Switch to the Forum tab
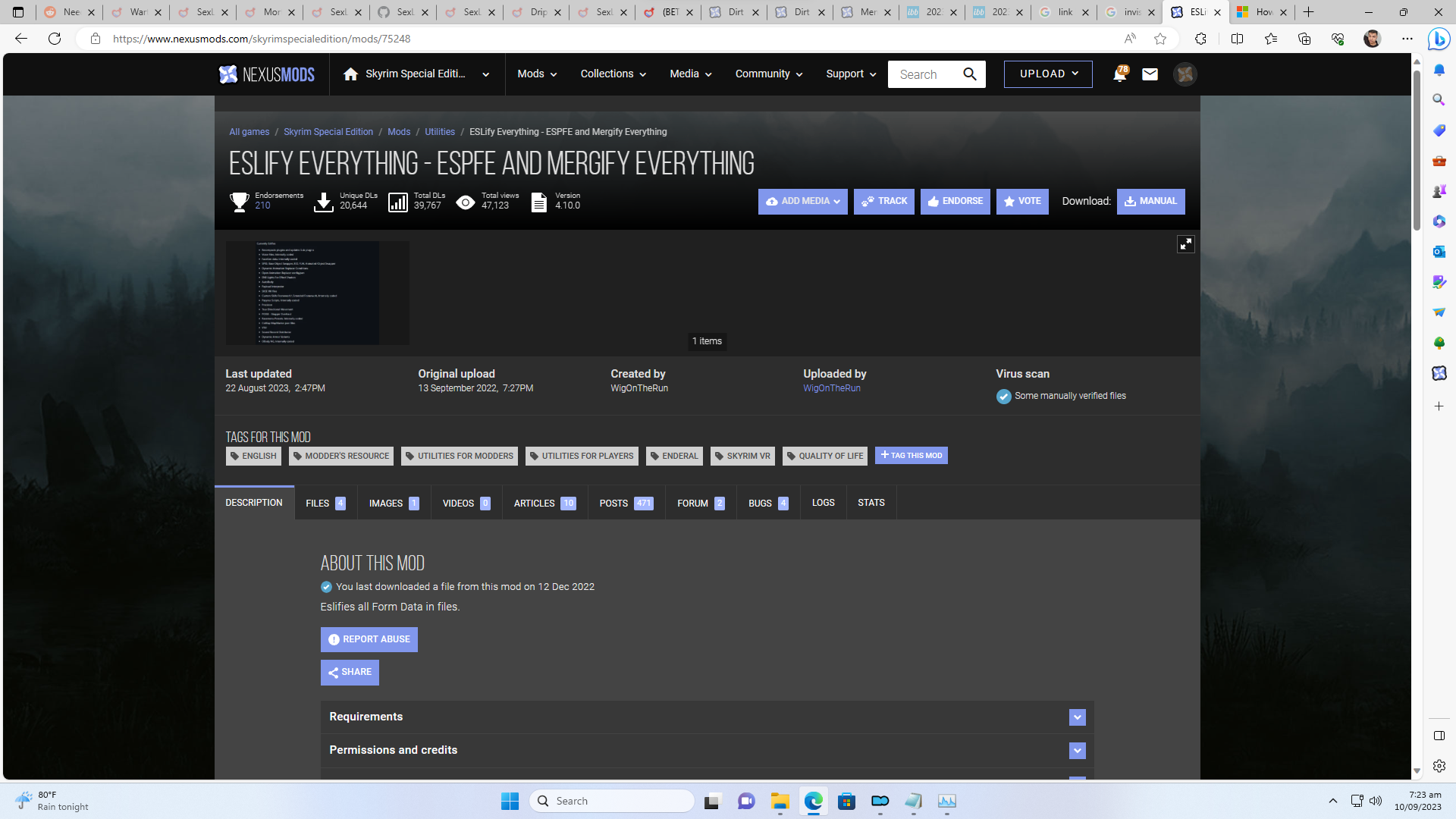Screen dimensions: 1456x819 click(x=701, y=504)
